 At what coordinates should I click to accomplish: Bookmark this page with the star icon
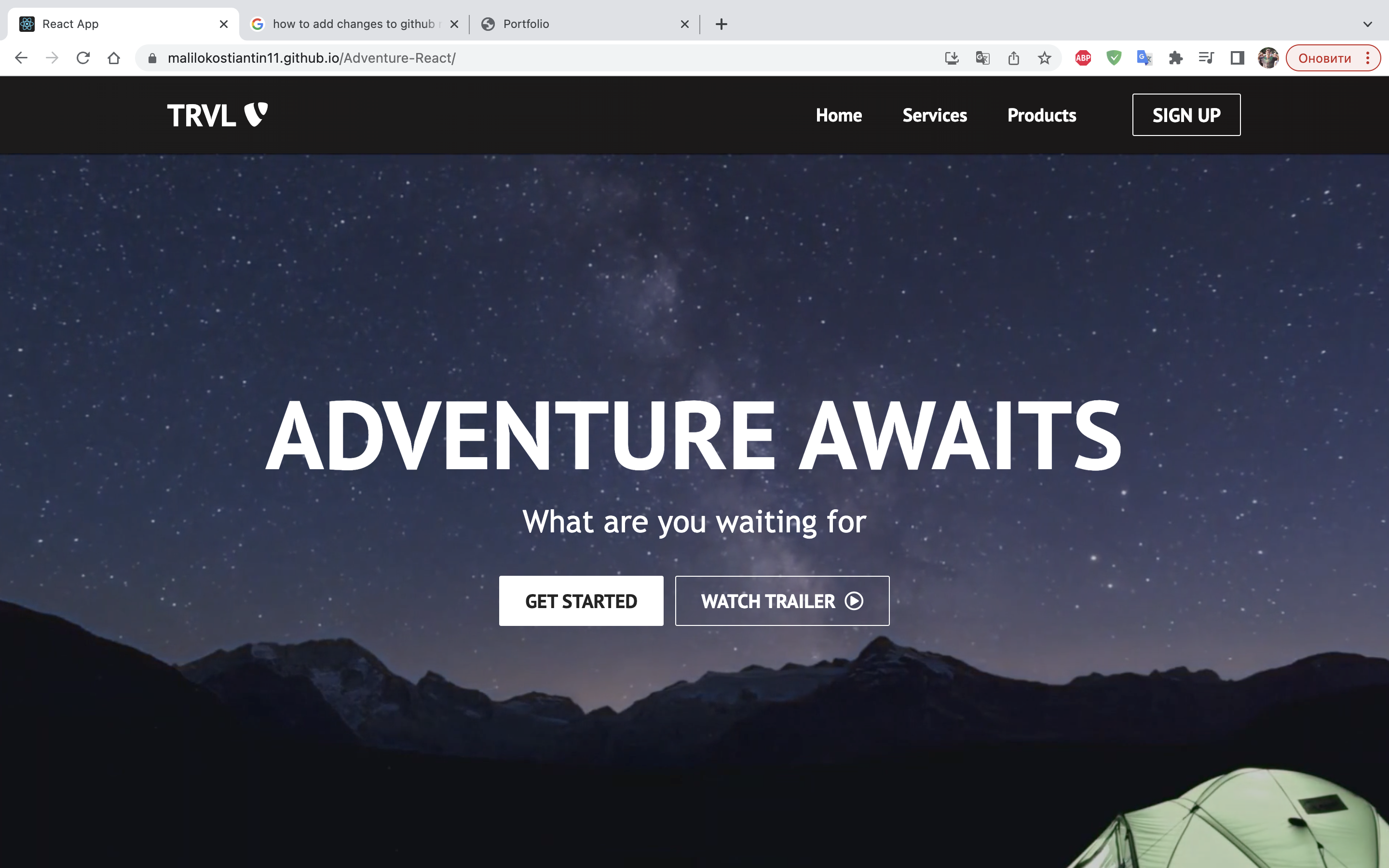[x=1044, y=58]
